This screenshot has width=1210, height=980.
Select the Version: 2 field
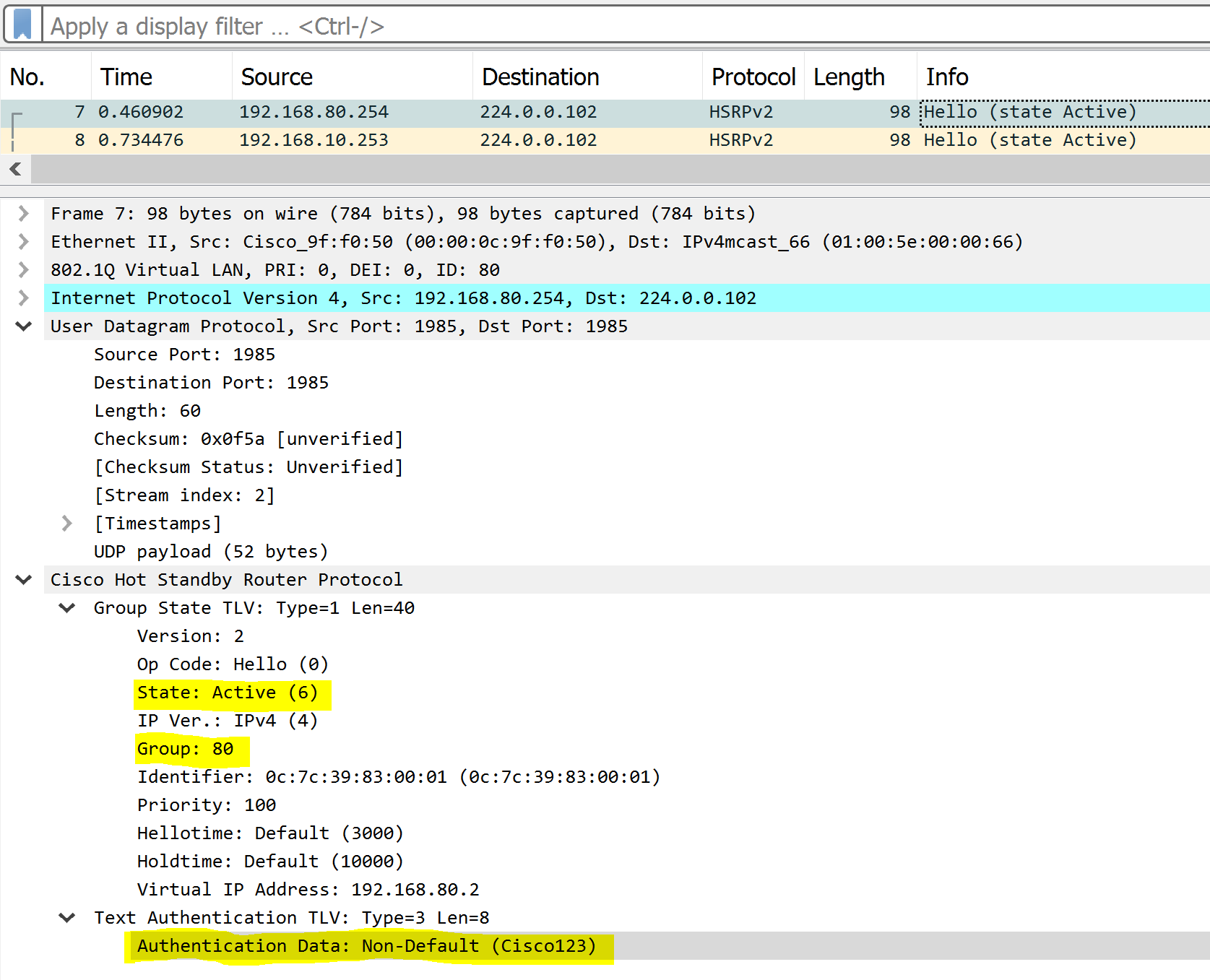pos(191,636)
